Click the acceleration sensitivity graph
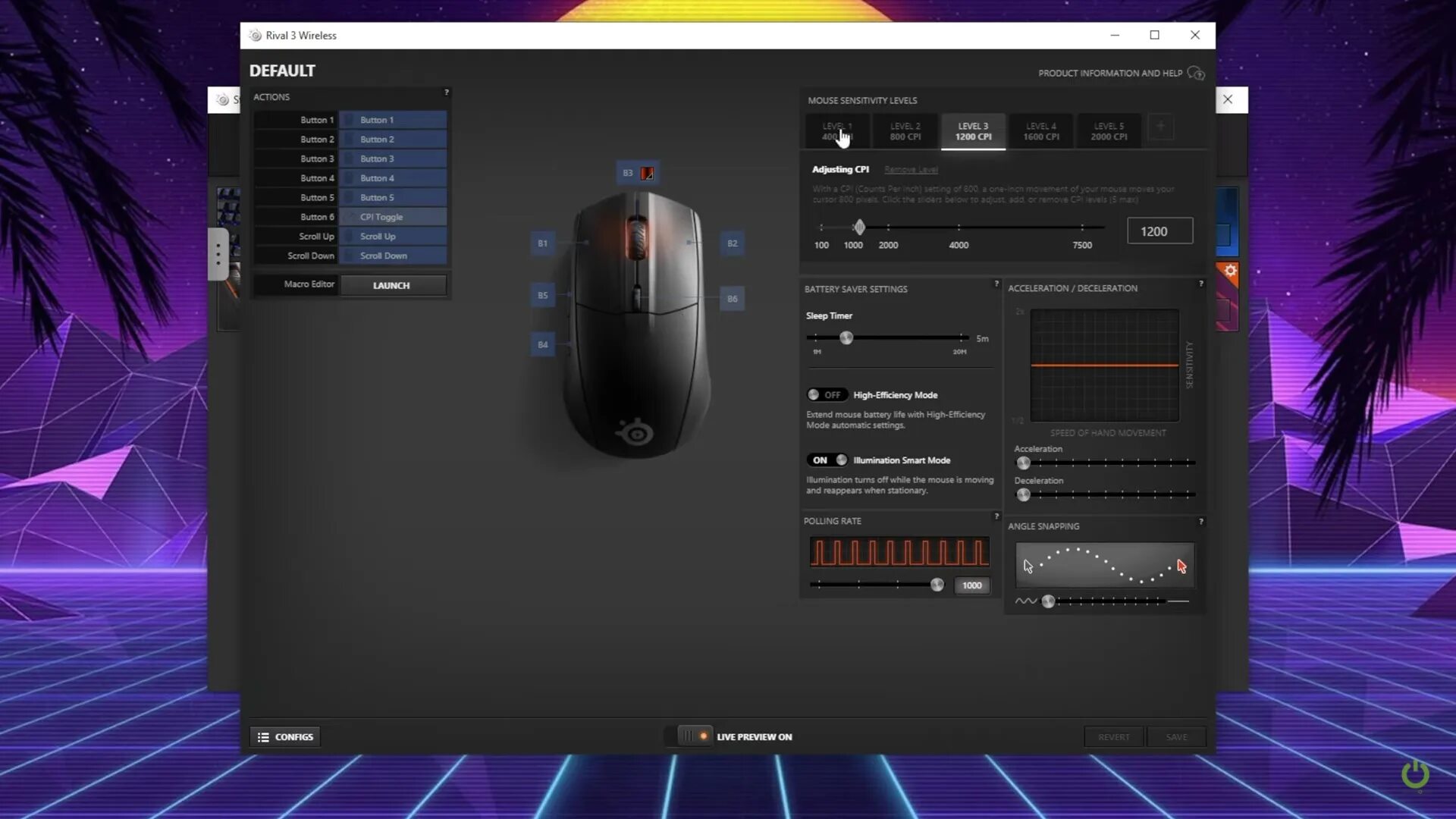Image resolution: width=1456 pixels, height=819 pixels. [1104, 365]
